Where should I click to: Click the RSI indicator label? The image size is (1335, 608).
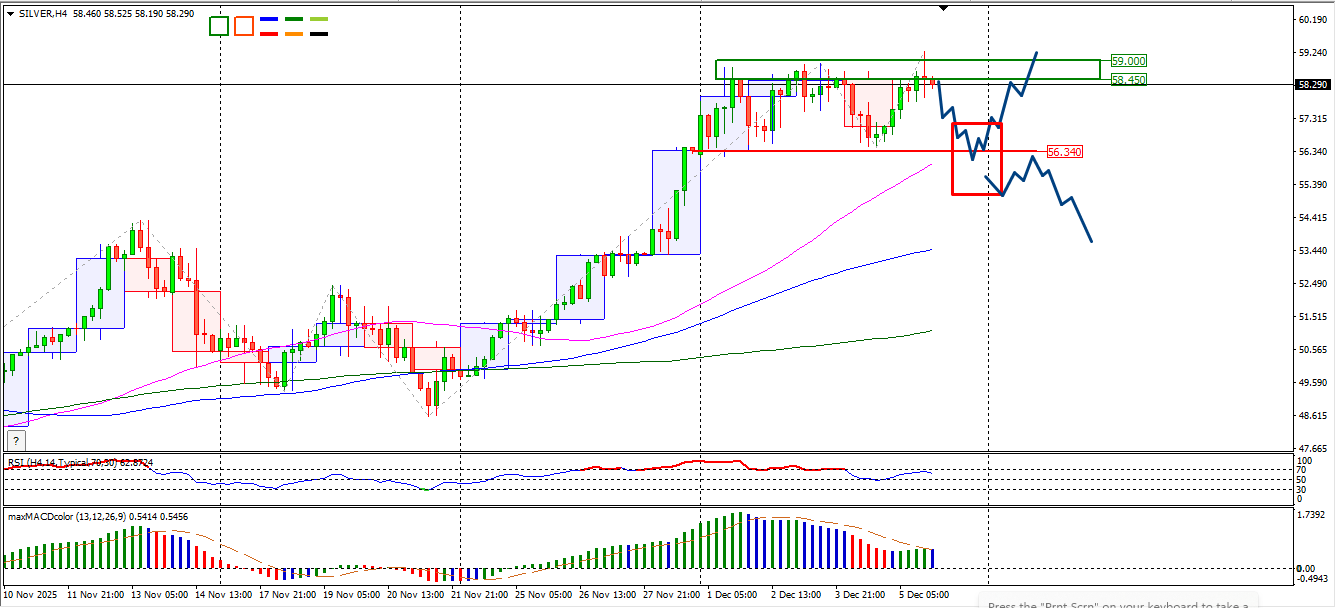click(81, 463)
